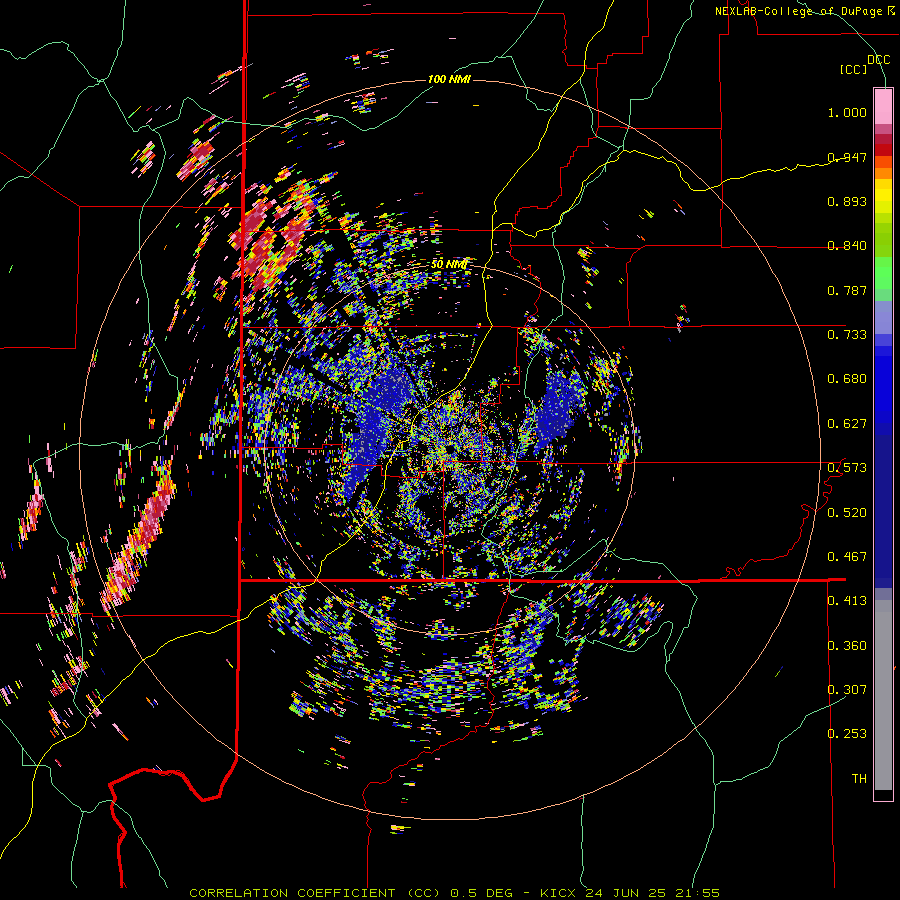Select the 0.360 legend value
Viewport: 900px width, 900px height.
click(847, 646)
